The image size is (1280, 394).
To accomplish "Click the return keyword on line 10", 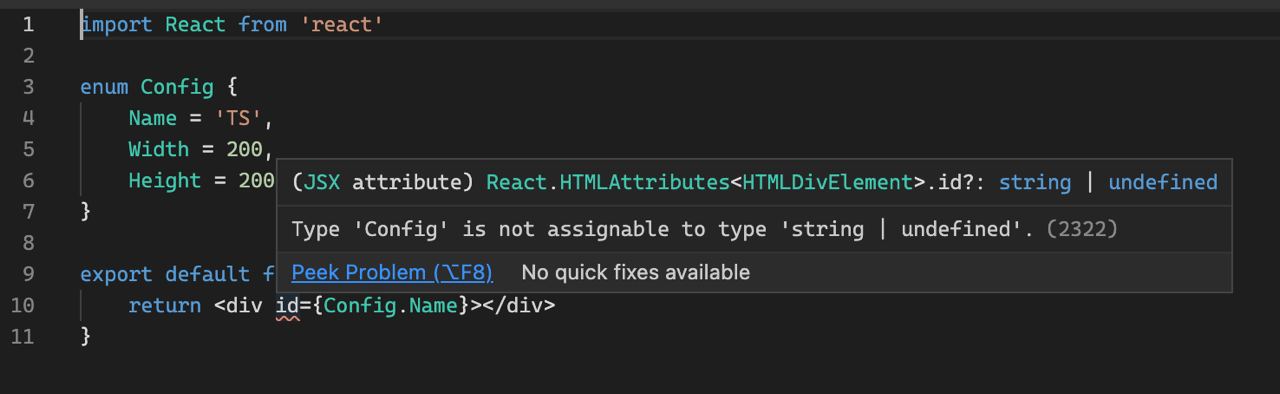I will [x=165, y=305].
